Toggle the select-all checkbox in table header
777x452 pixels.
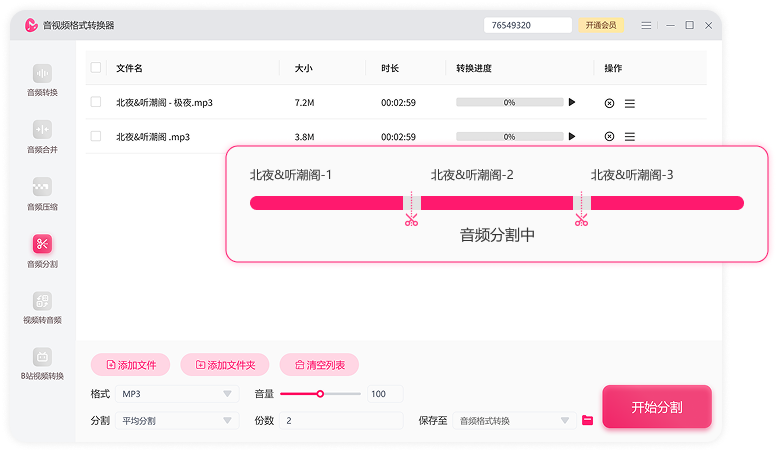coord(96,68)
